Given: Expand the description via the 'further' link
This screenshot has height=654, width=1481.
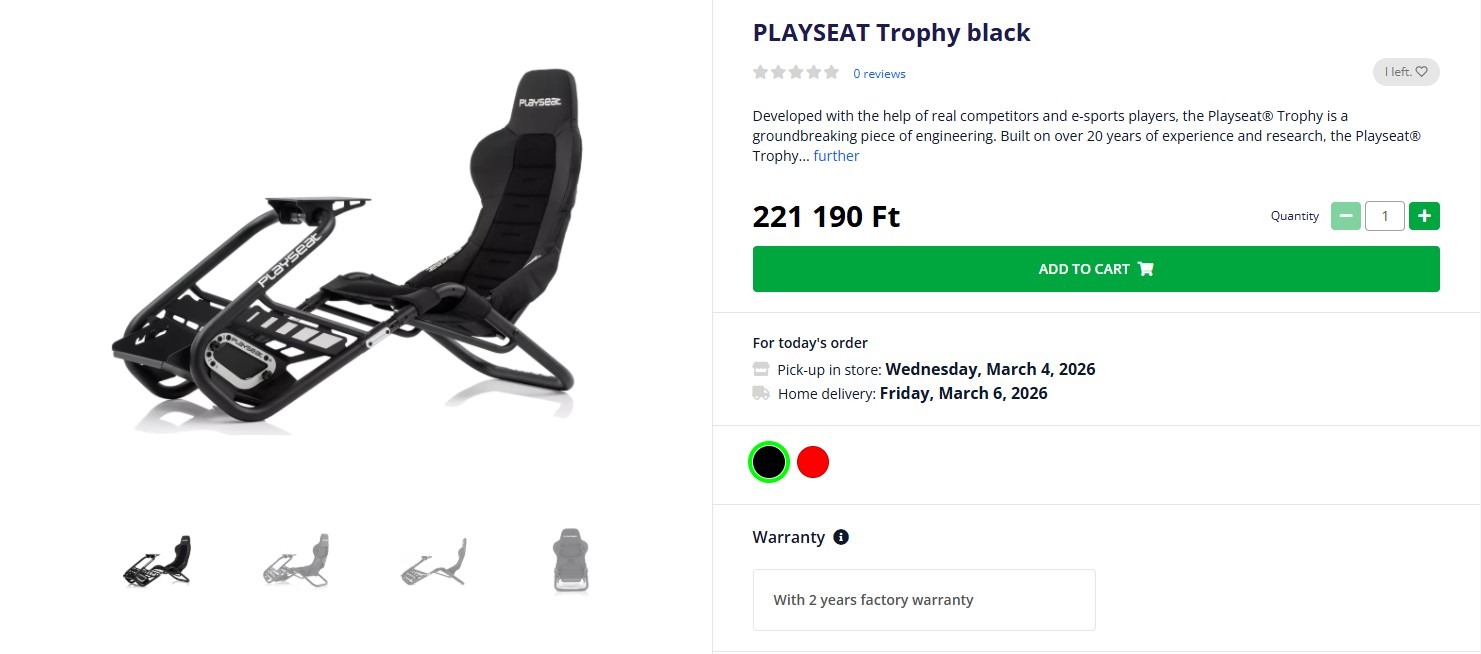Looking at the screenshot, I should click(x=836, y=156).
